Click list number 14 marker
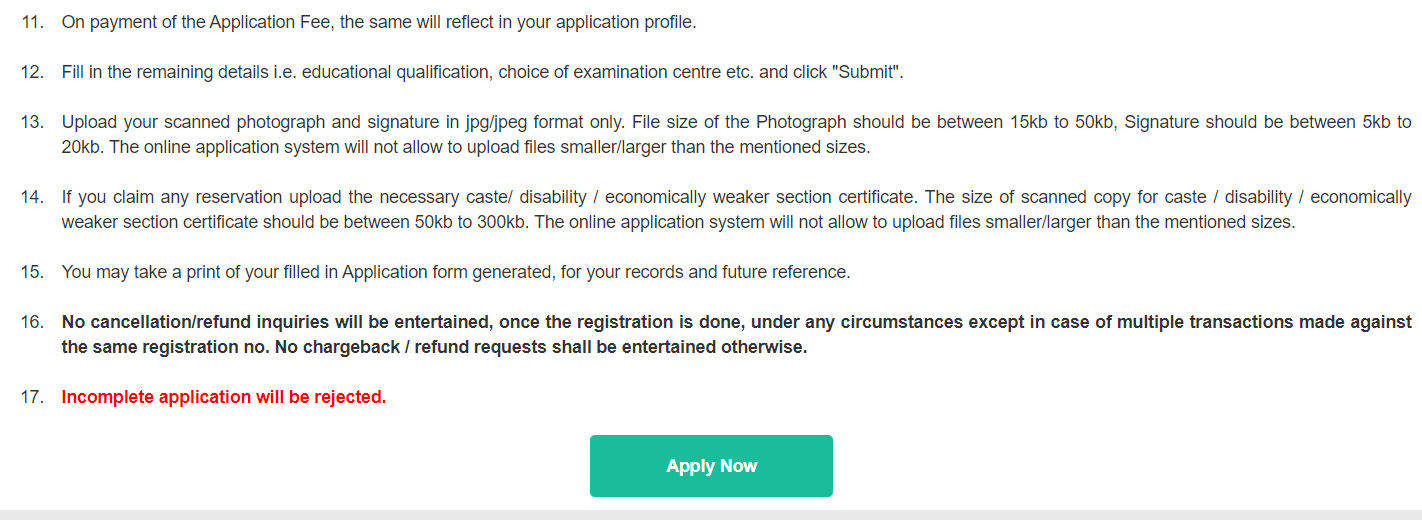The height and width of the screenshot is (520, 1422). click(32, 197)
